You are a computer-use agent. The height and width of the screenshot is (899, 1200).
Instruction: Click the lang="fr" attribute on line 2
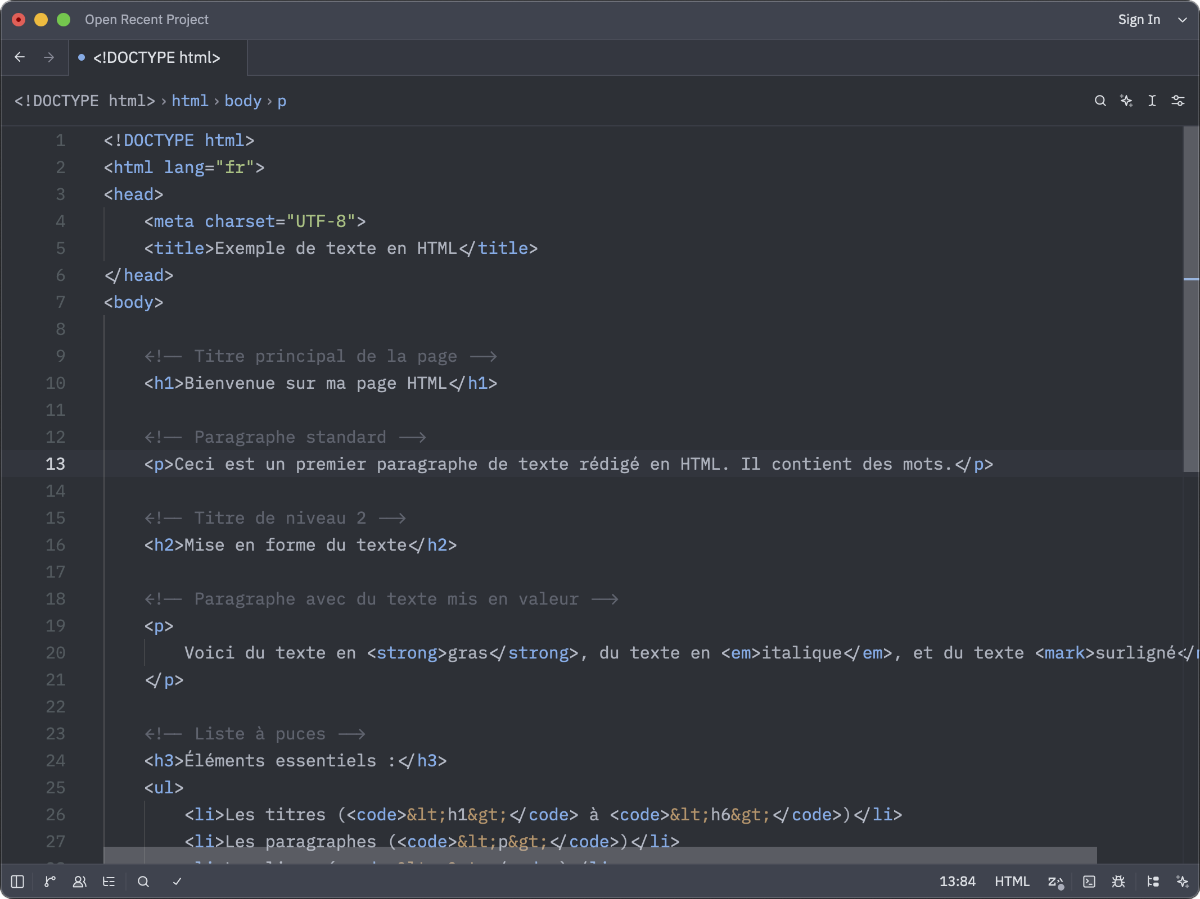pos(209,167)
